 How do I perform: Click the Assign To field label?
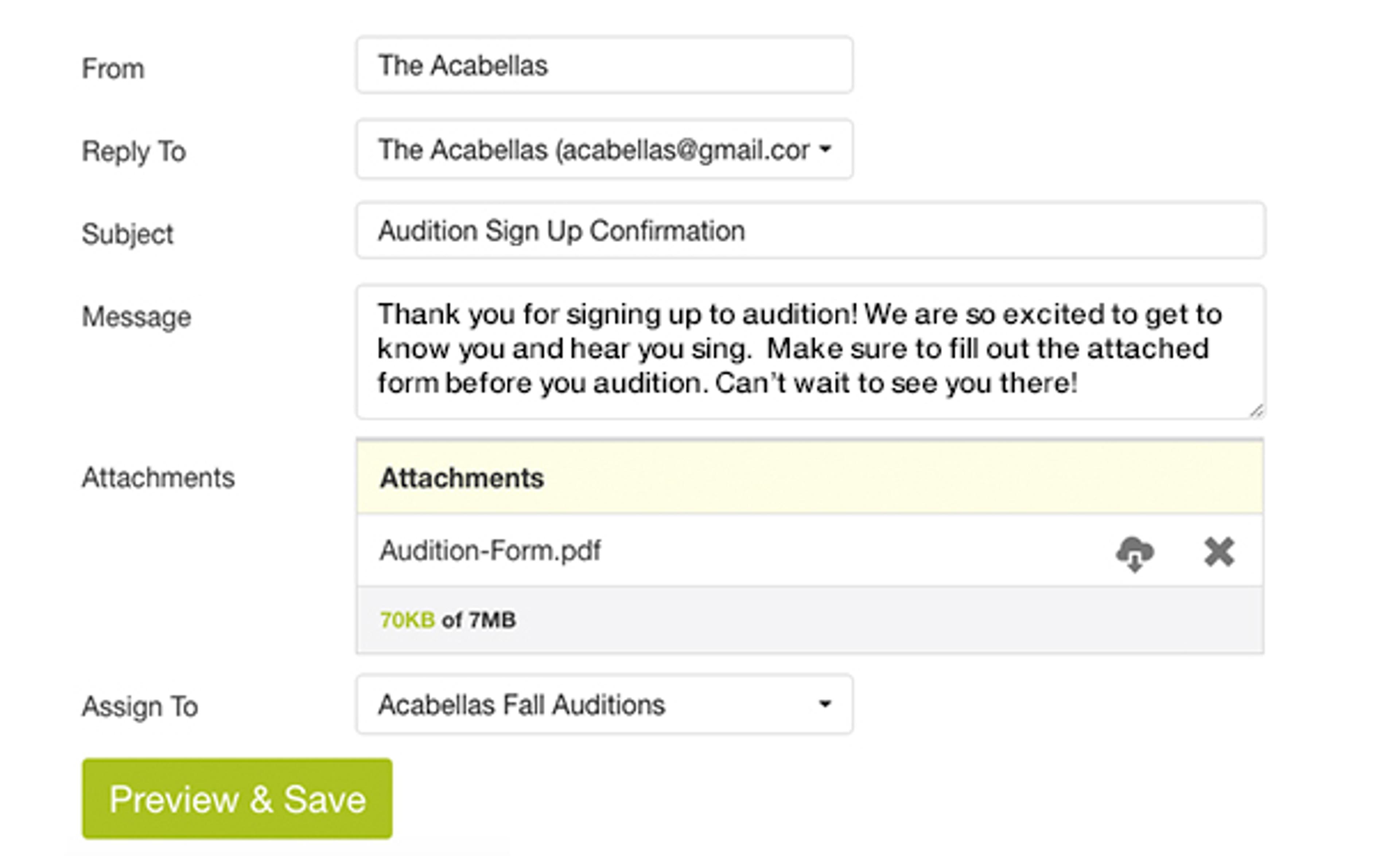pos(140,706)
